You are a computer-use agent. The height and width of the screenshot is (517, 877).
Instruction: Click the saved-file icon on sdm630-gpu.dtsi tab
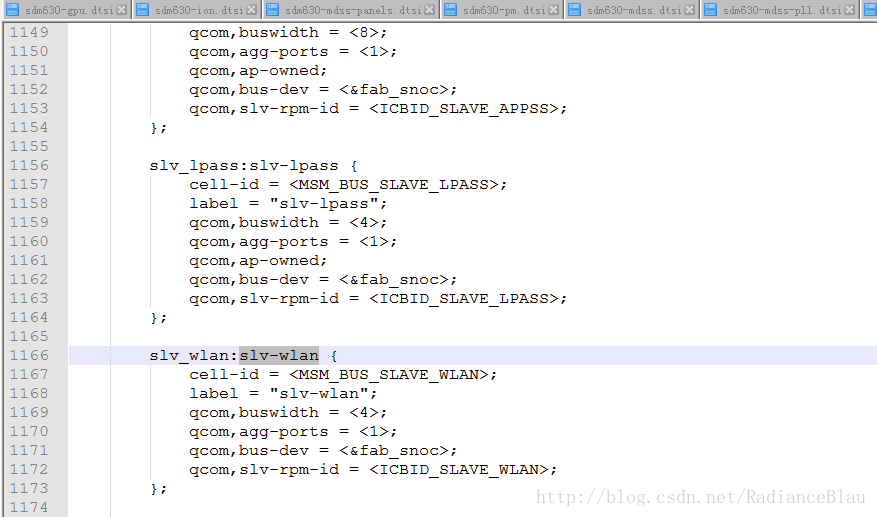click(x=12, y=10)
